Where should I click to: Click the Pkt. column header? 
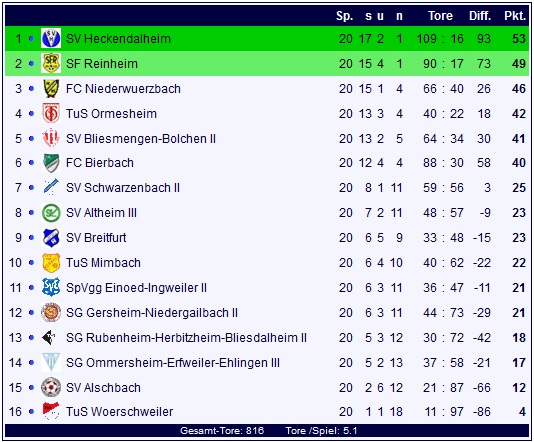[x=515, y=16]
